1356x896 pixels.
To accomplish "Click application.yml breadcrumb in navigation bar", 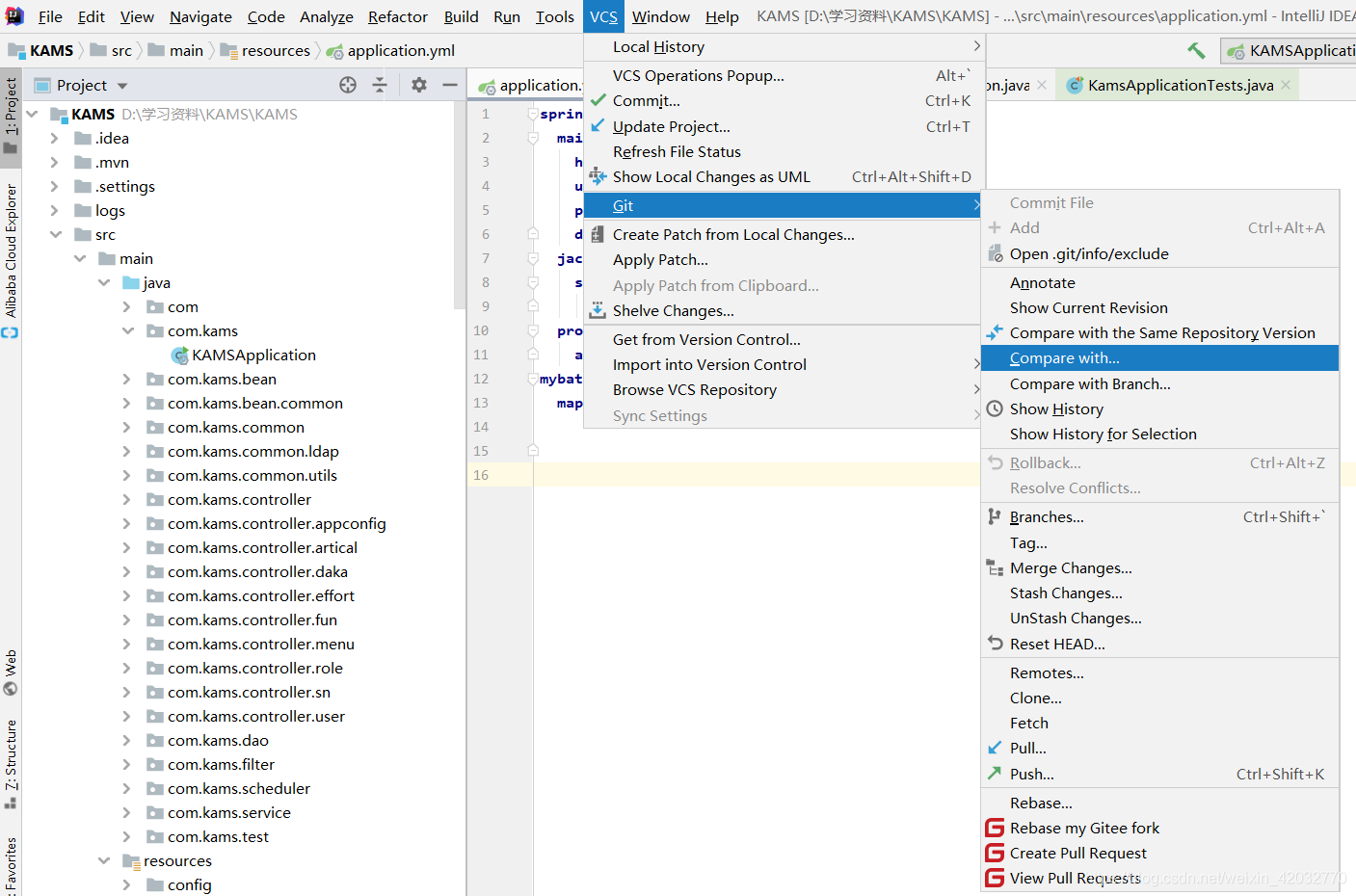I will tap(390, 50).
